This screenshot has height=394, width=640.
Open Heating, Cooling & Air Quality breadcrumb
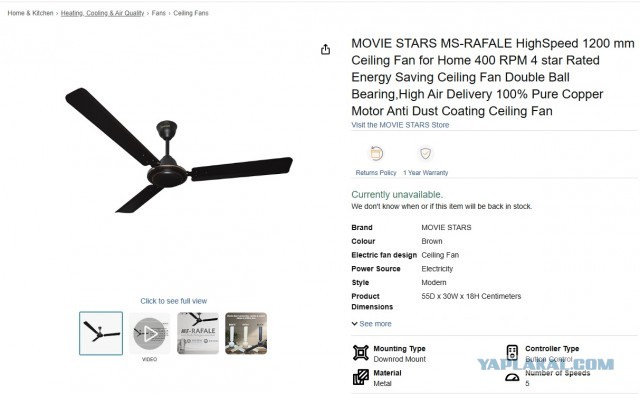[x=102, y=13]
